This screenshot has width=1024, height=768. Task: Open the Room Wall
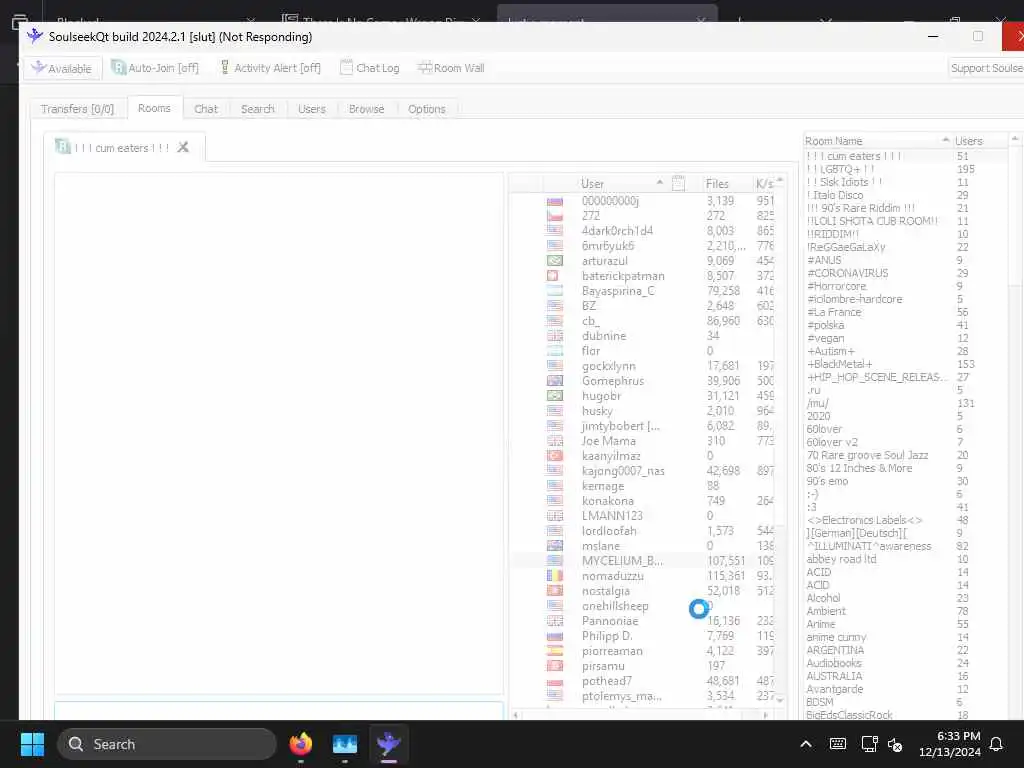pos(451,68)
